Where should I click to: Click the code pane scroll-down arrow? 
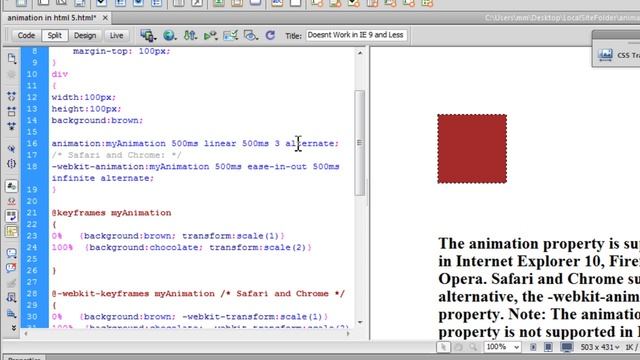(360, 322)
